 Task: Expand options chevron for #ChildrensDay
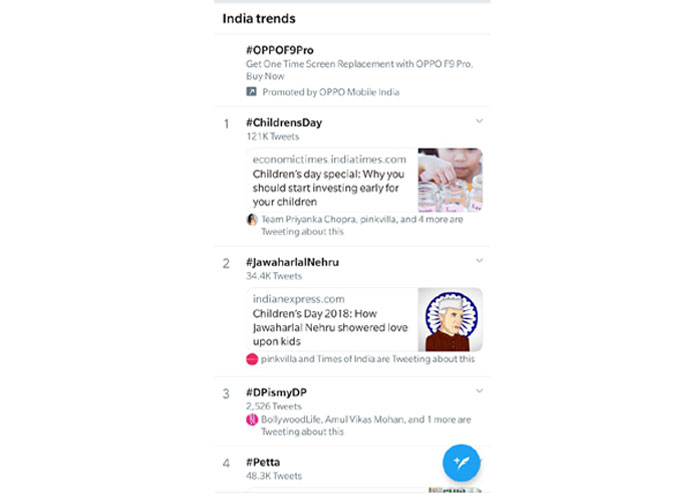tap(479, 121)
